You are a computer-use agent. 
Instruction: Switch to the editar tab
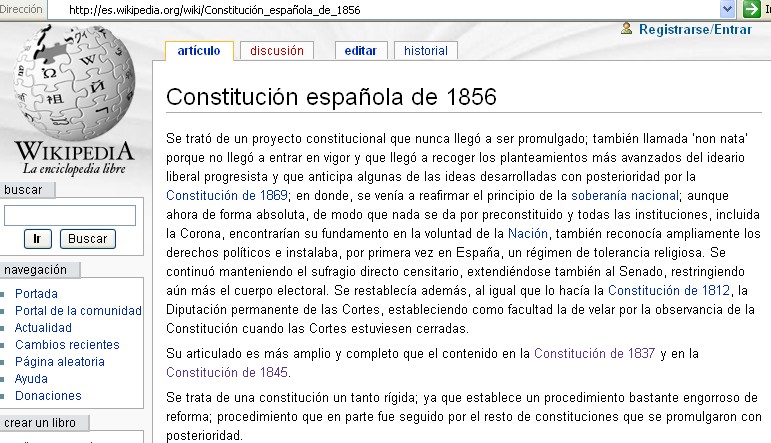coord(360,51)
